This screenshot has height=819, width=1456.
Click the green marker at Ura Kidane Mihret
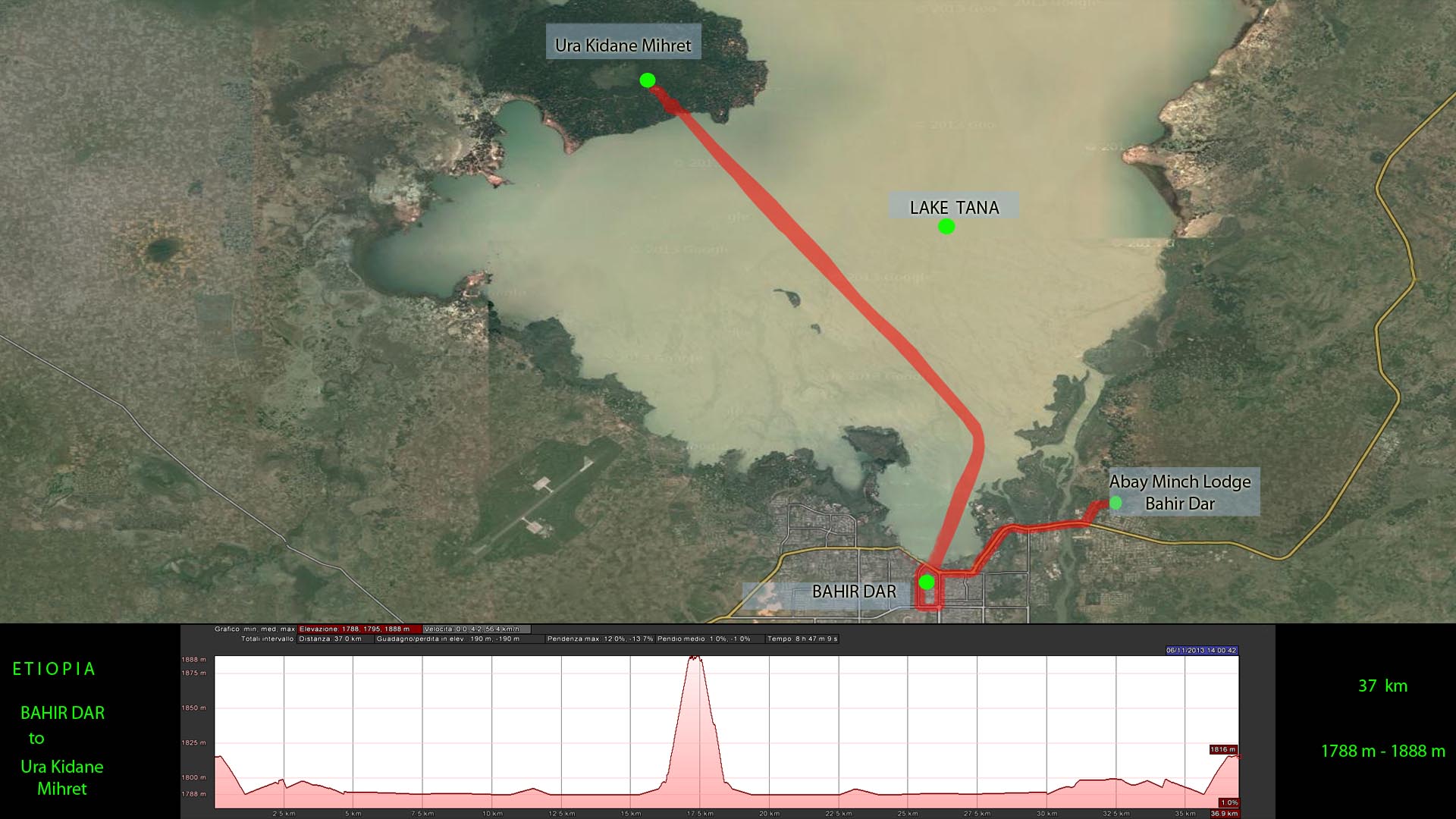click(x=647, y=80)
